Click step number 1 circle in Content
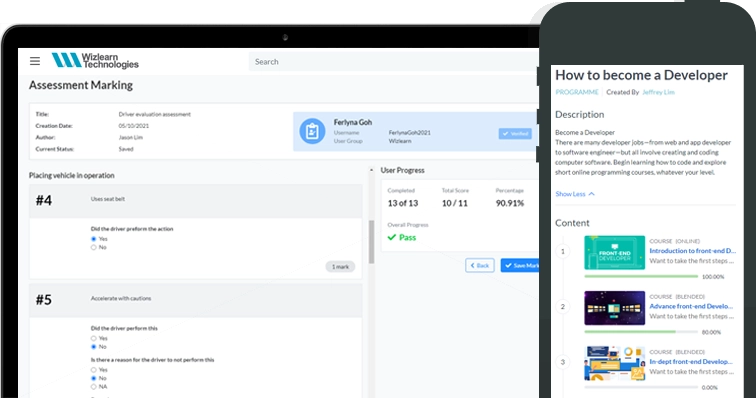Viewport: 756px width, 398px height. click(563, 251)
